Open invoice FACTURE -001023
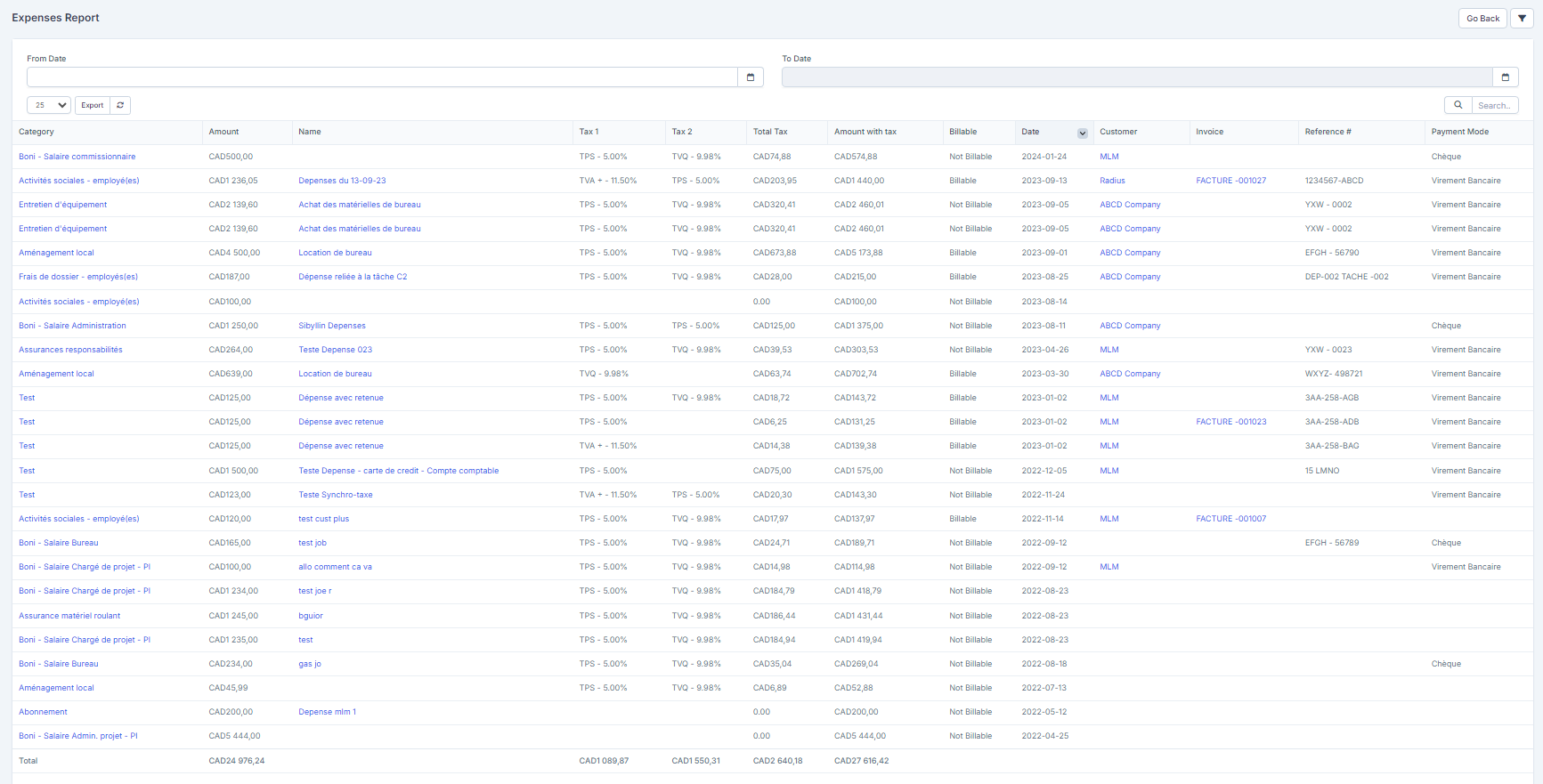1543x784 pixels. [x=1230, y=422]
